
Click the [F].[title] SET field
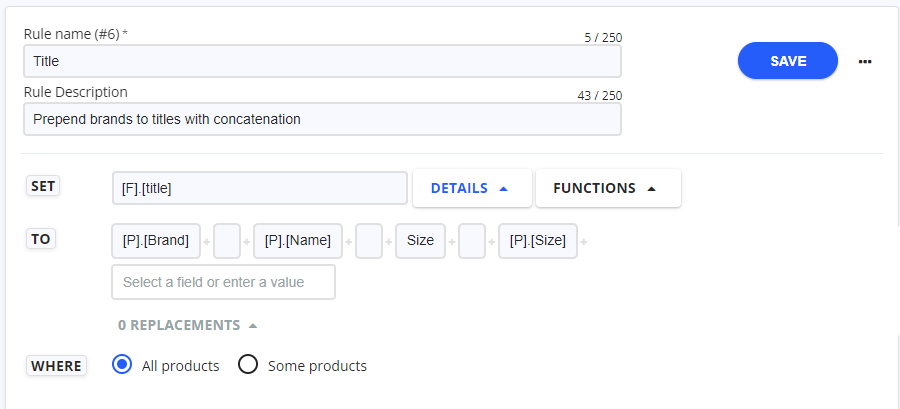coord(259,188)
